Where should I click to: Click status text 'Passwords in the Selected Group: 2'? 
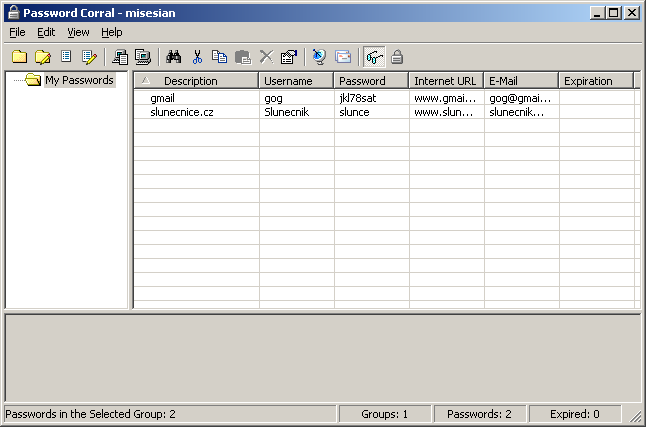90,414
